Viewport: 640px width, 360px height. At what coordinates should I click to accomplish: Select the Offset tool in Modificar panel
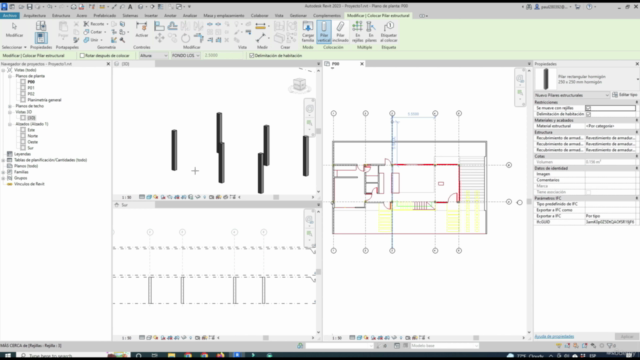[x=172, y=26]
